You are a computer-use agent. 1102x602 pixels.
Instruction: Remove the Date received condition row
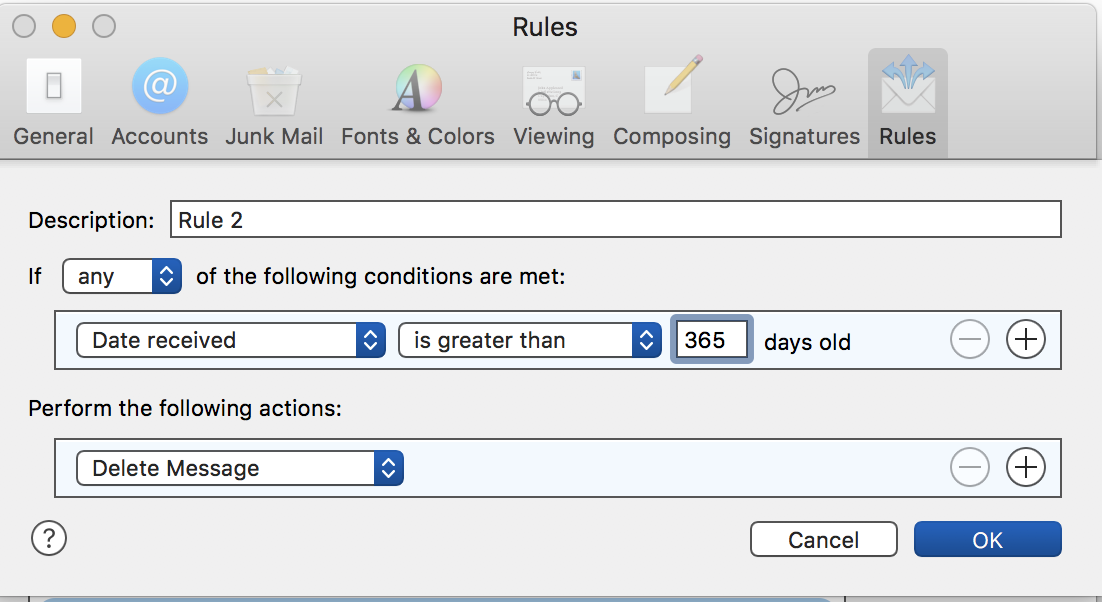click(969, 340)
